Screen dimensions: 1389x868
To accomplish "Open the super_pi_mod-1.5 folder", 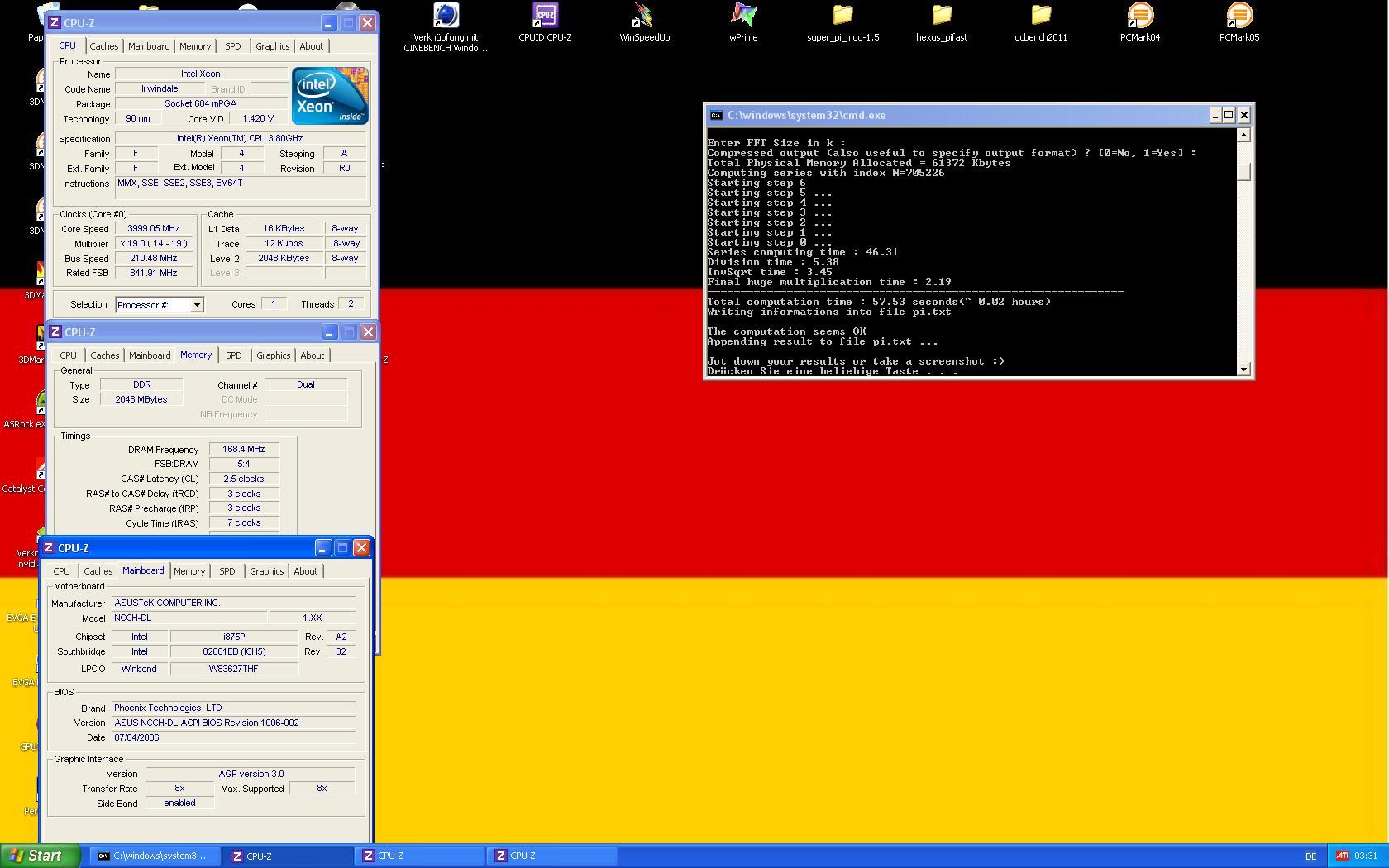I will coord(842,22).
